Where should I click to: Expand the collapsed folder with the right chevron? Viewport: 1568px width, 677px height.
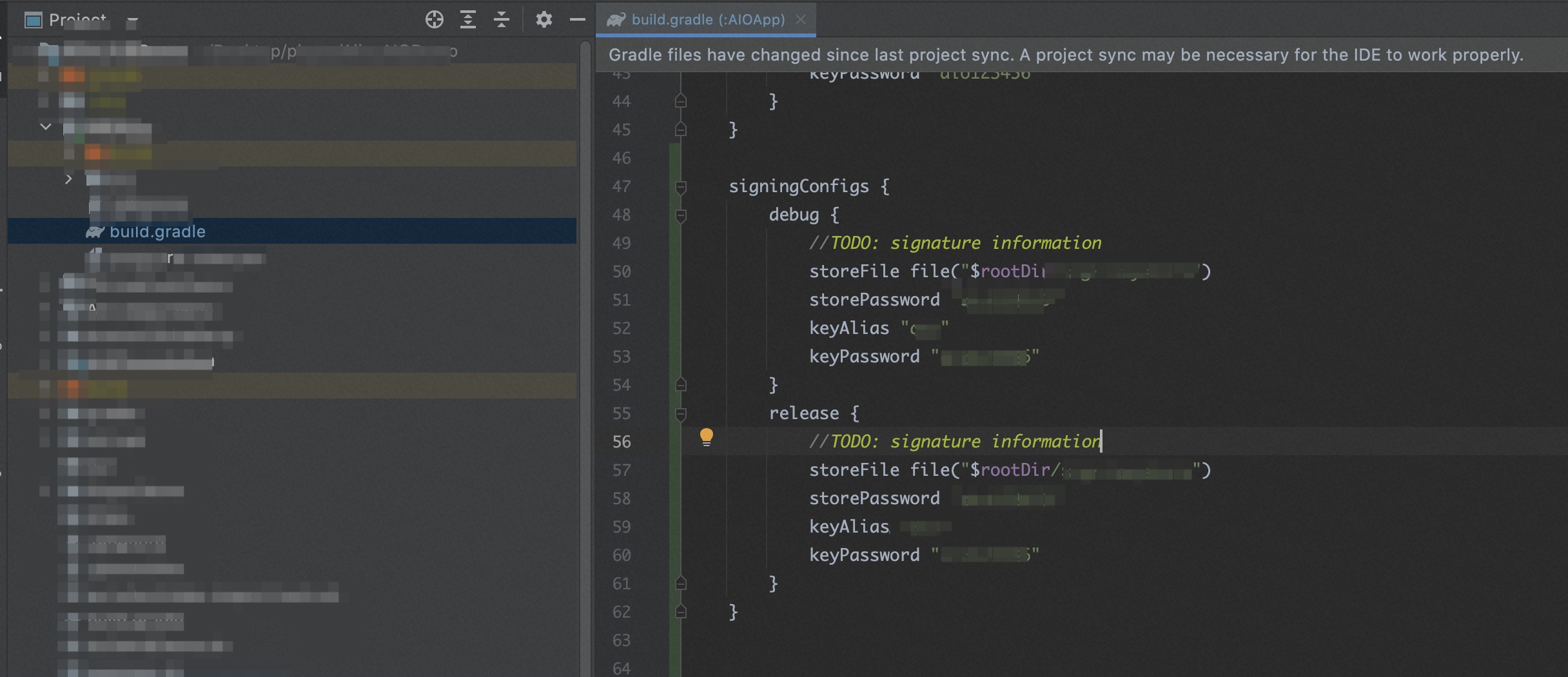coord(68,179)
